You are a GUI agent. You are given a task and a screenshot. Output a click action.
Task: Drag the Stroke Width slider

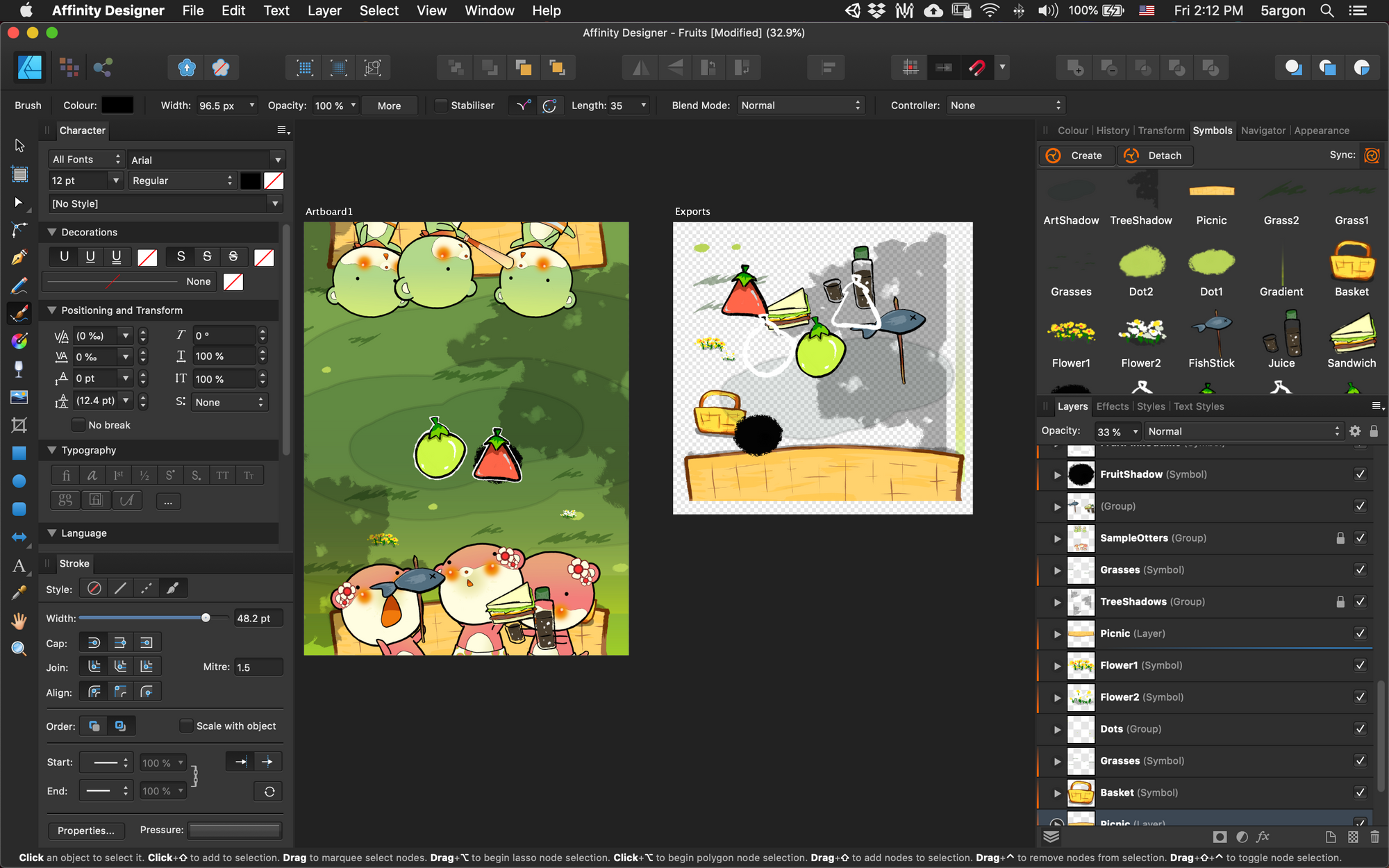(x=206, y=617)
